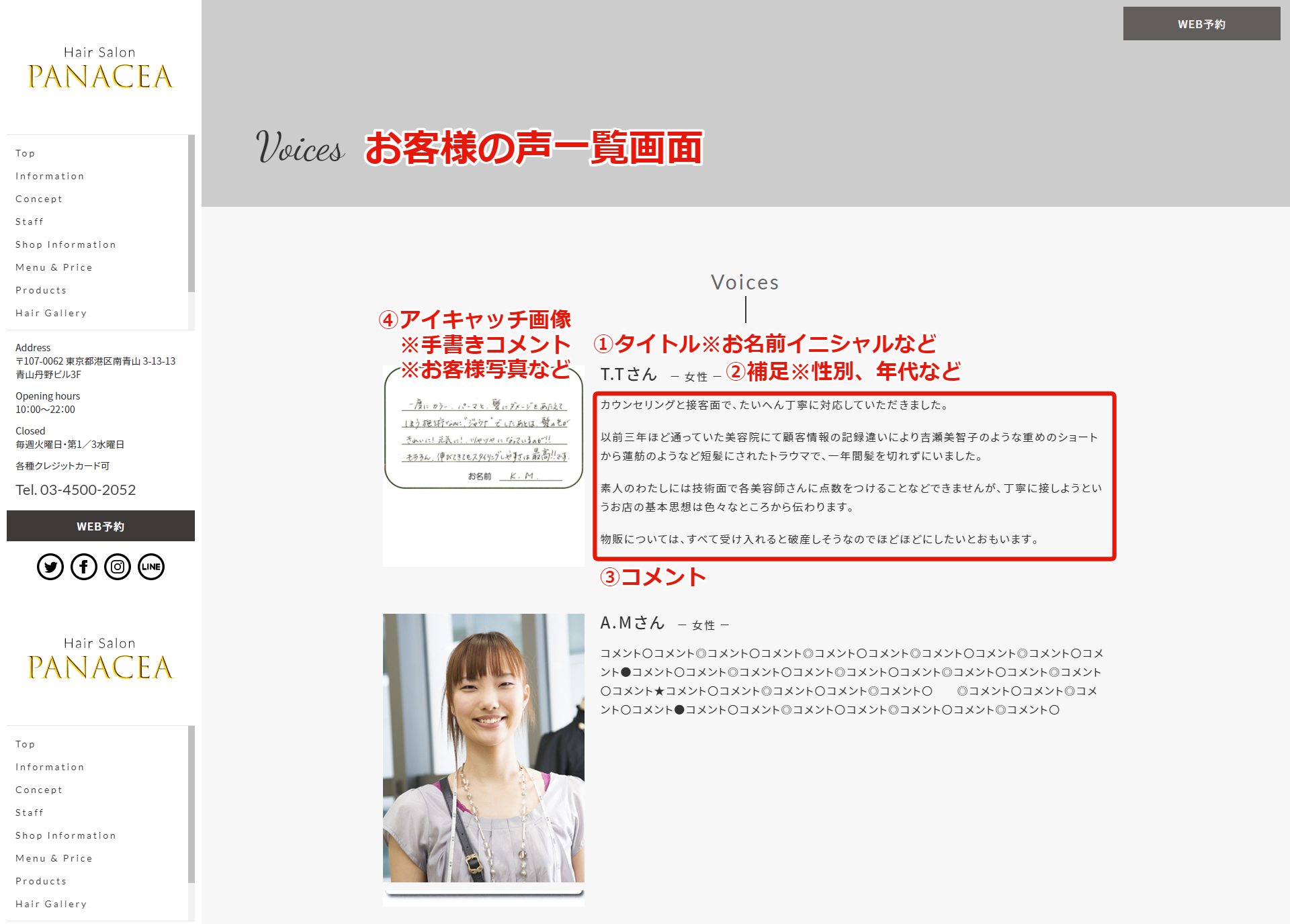Open the Twitter social icon
Image resolution: width=1290 pixels, height=924 pixels.
tap(50, 567)
